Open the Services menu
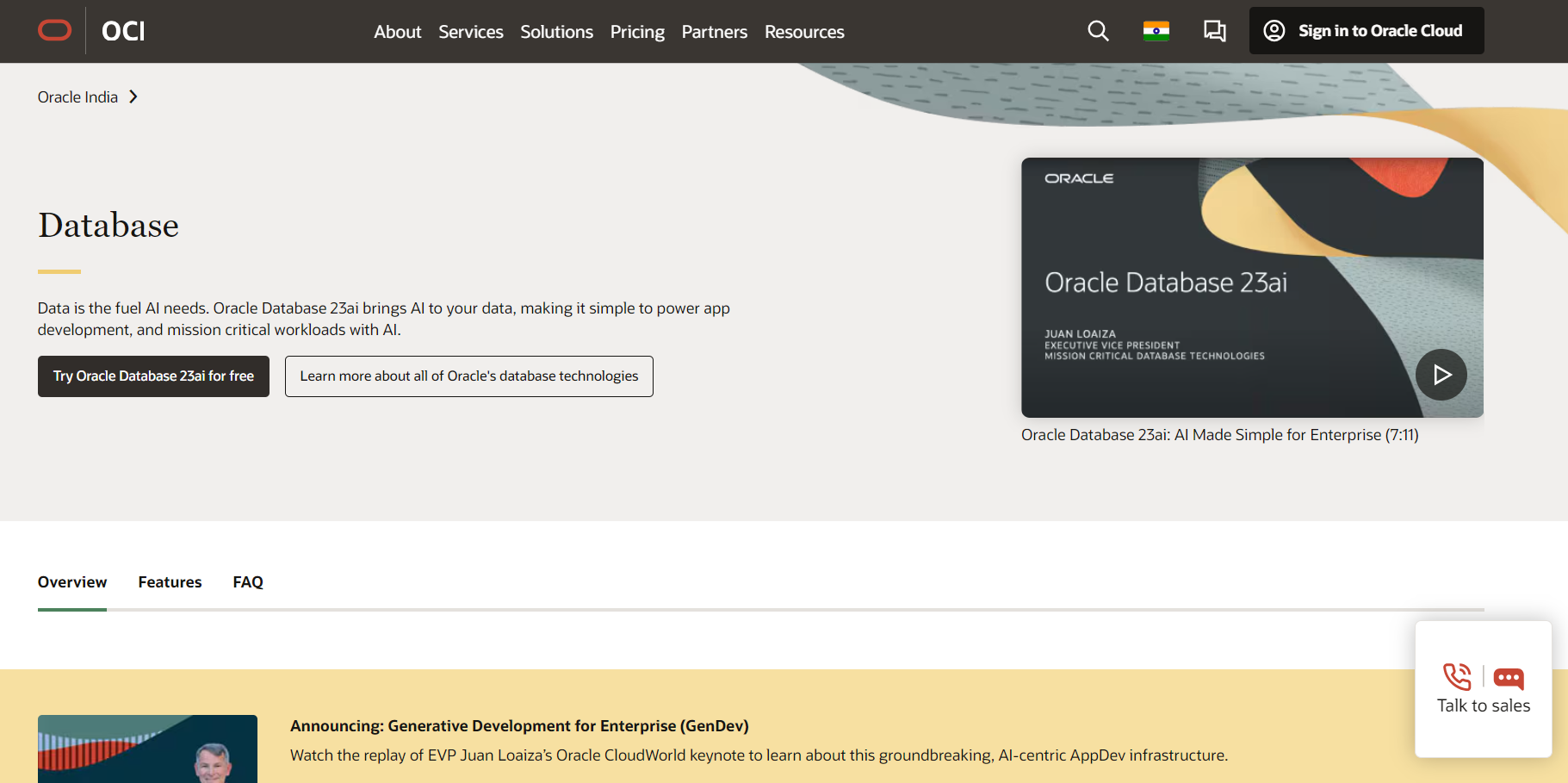The height and width of the screenshot is (783, 1568). [x=470, y=32]
